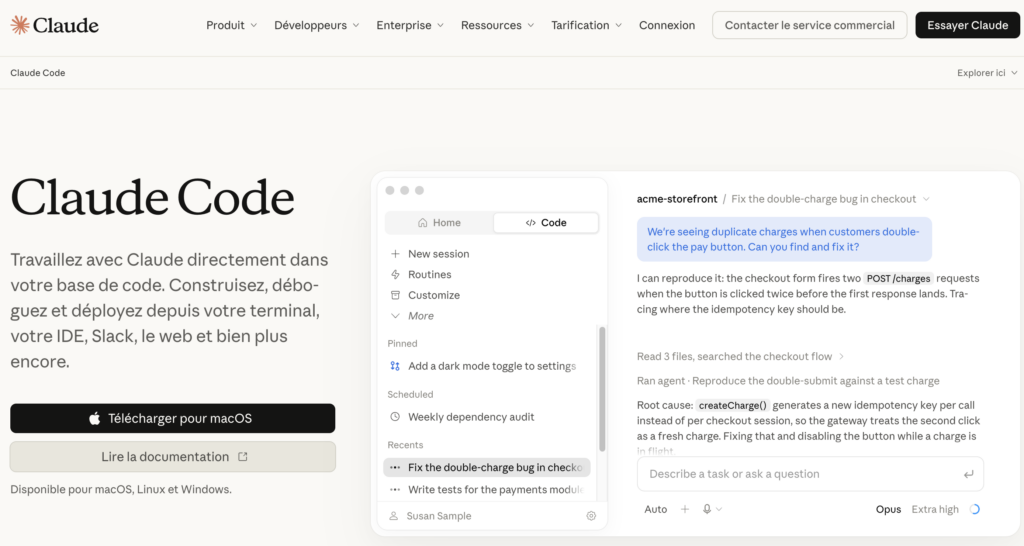Click the Claude Code breadcrumb link
Screen dimensions: 1024x546
click(x=38, y=73)
